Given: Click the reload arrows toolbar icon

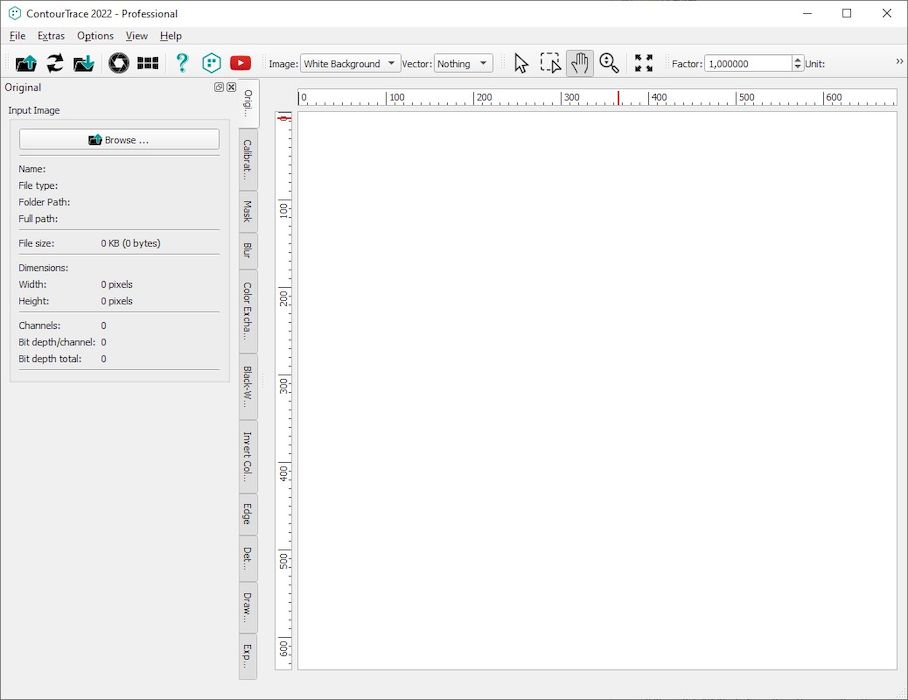Looking at the screenshot, I should pos(55,63).
